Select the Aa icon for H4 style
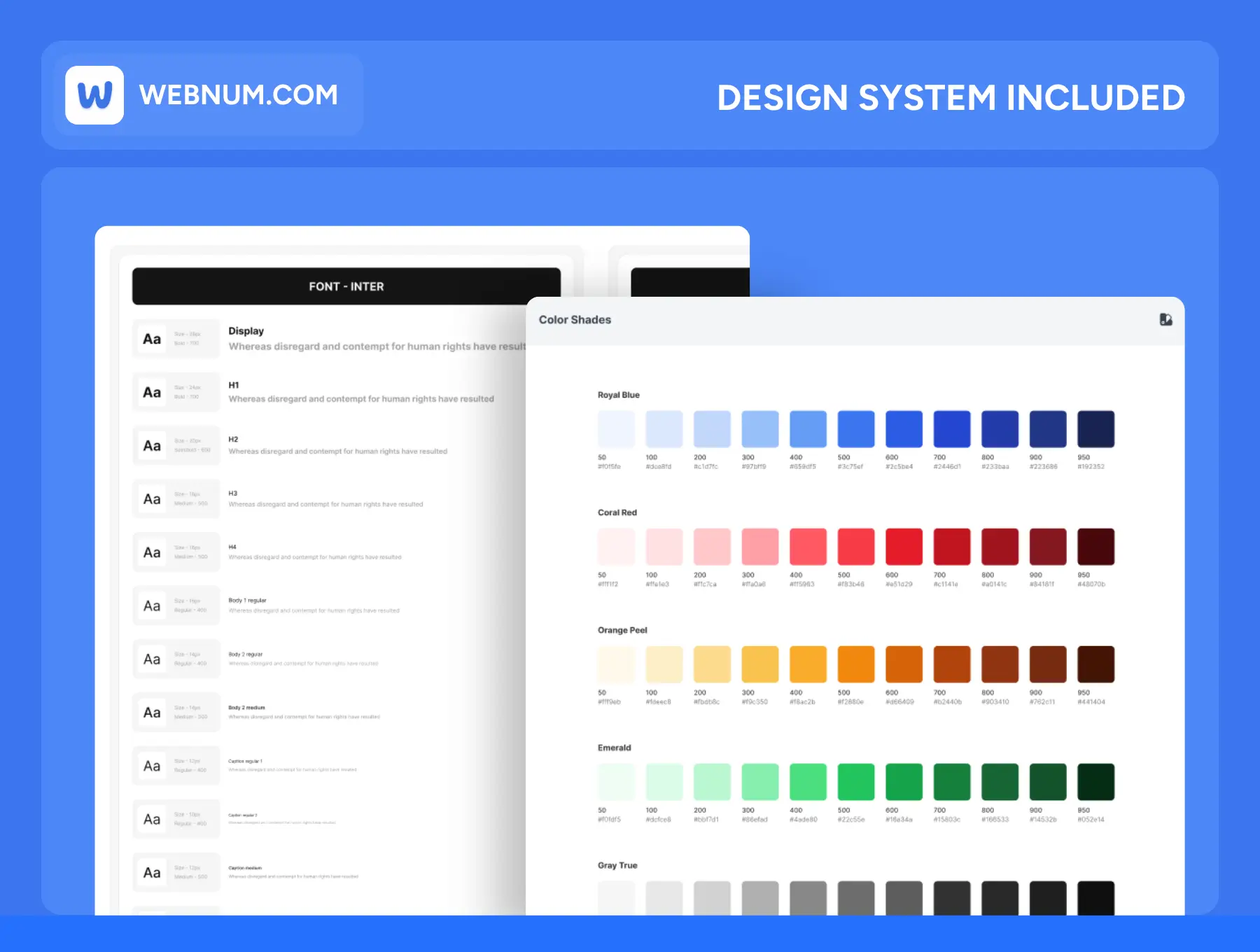The height and width of the screenshot is (952, 1260). (151, 552)
